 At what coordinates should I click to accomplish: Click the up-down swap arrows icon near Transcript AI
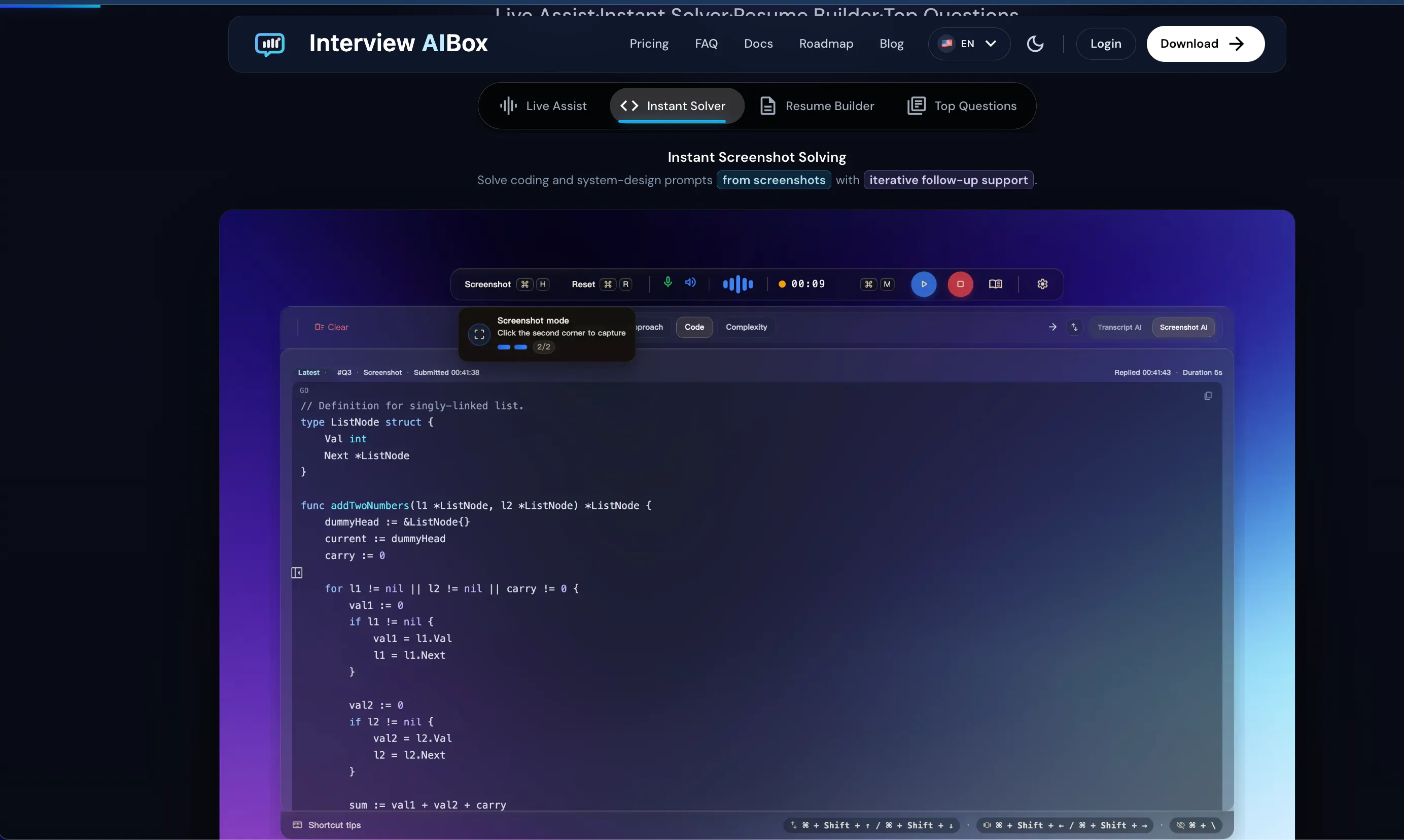[1074, 327]
